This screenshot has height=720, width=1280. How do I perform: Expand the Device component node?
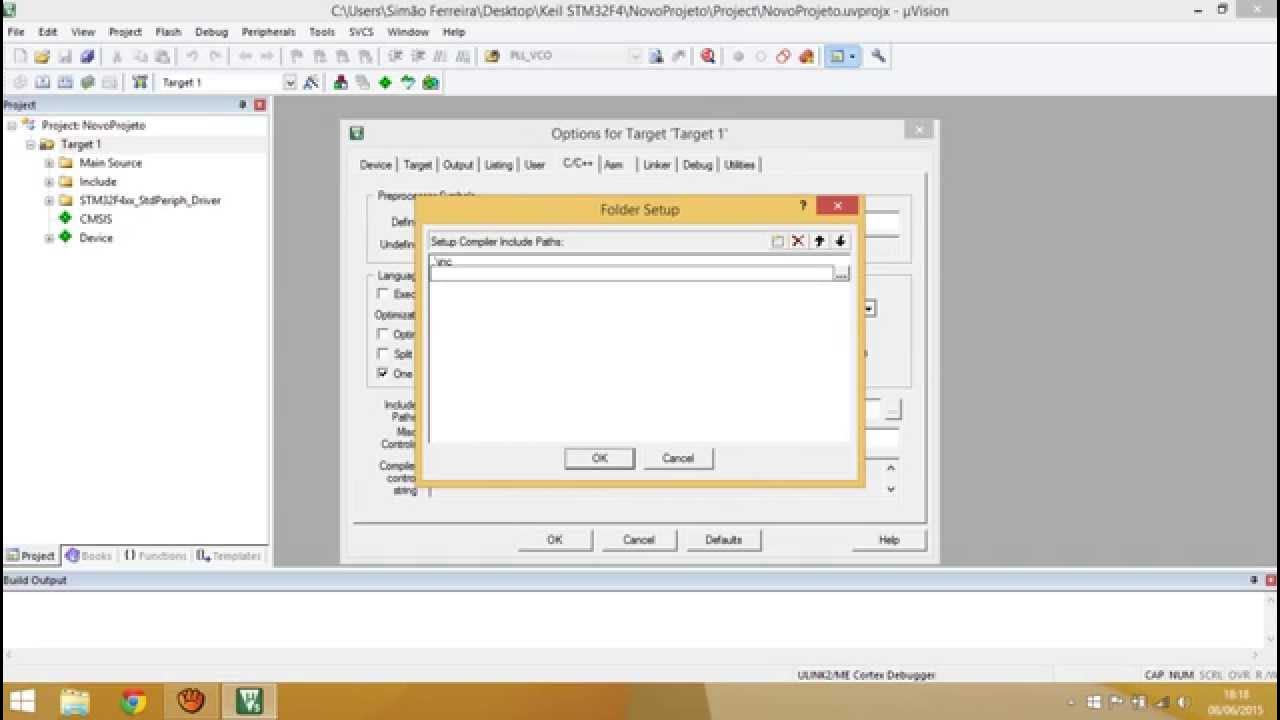click(49, 238)
